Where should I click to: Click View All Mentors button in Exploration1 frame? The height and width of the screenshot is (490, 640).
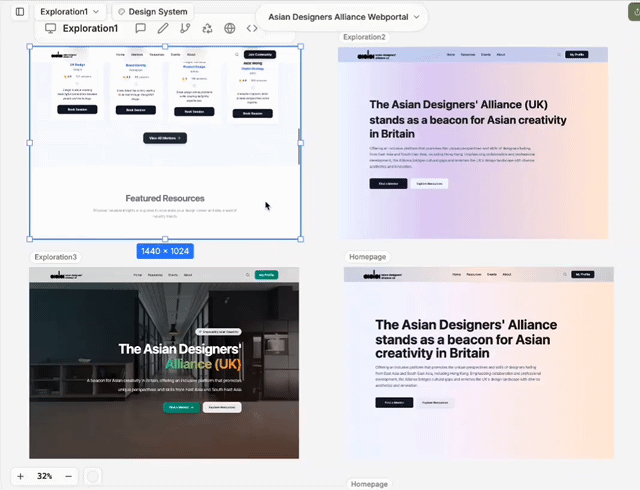click(x=165, y=138)
